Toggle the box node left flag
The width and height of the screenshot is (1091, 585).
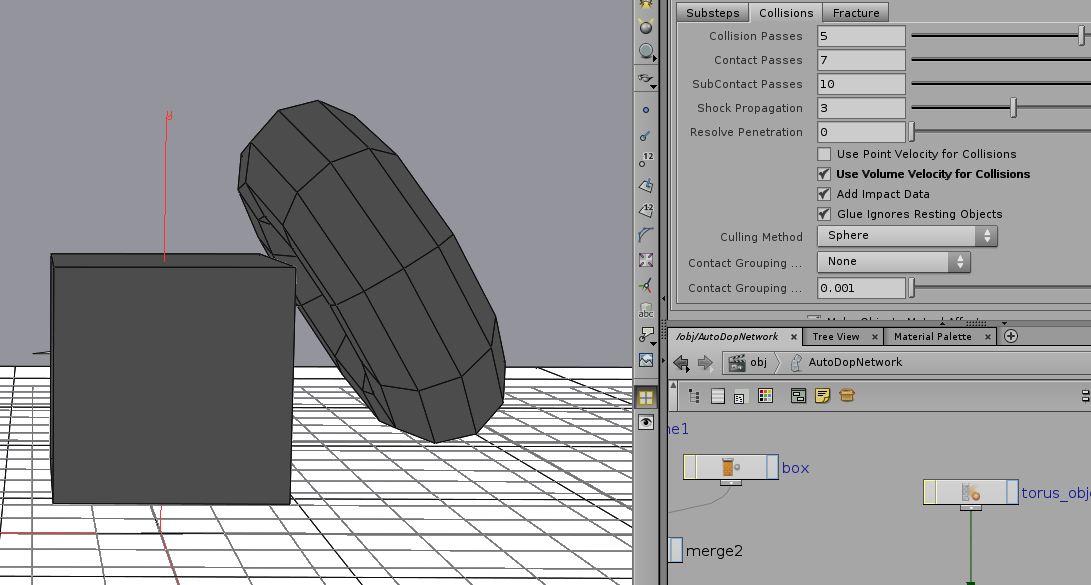tap(690, 467)
